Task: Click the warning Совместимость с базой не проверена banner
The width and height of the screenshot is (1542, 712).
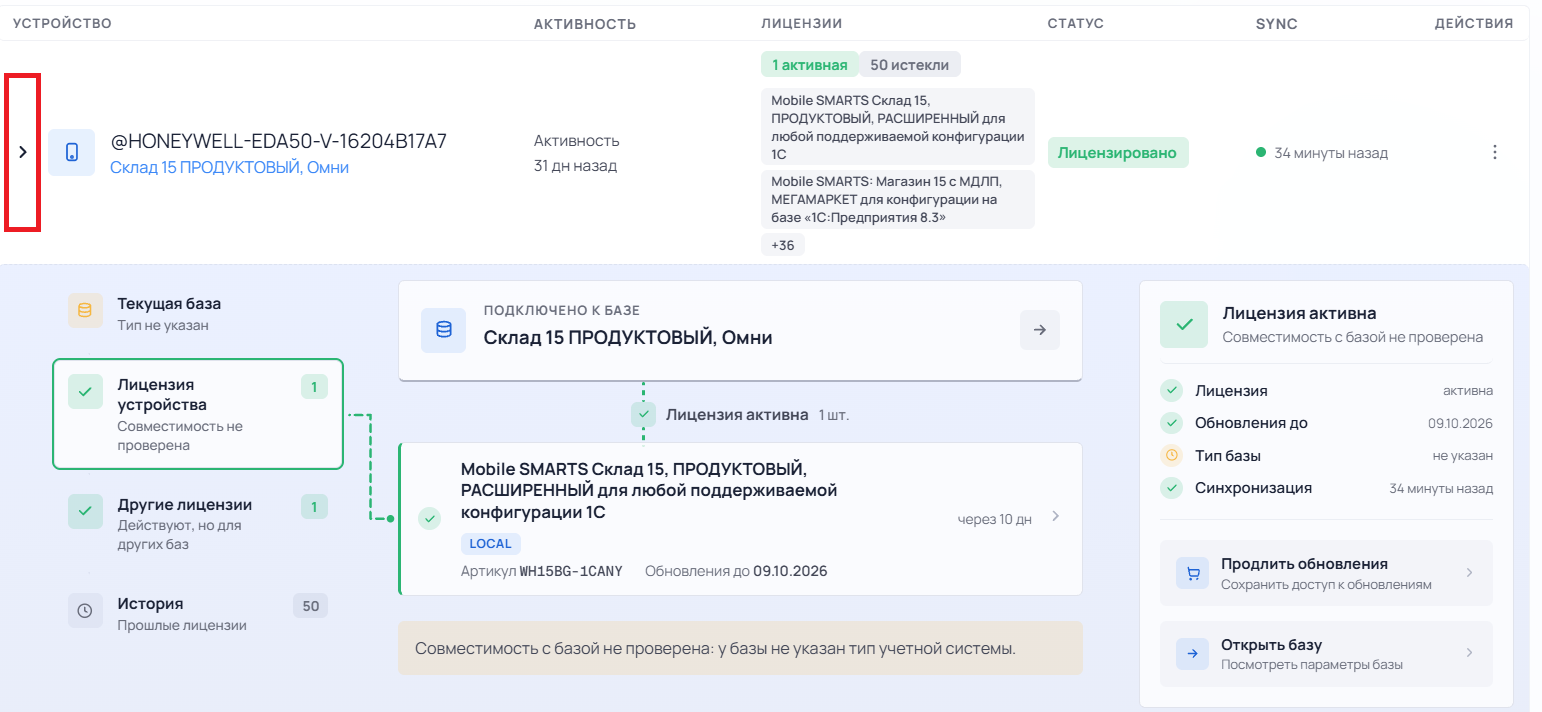Action: [x=740, y=648]
